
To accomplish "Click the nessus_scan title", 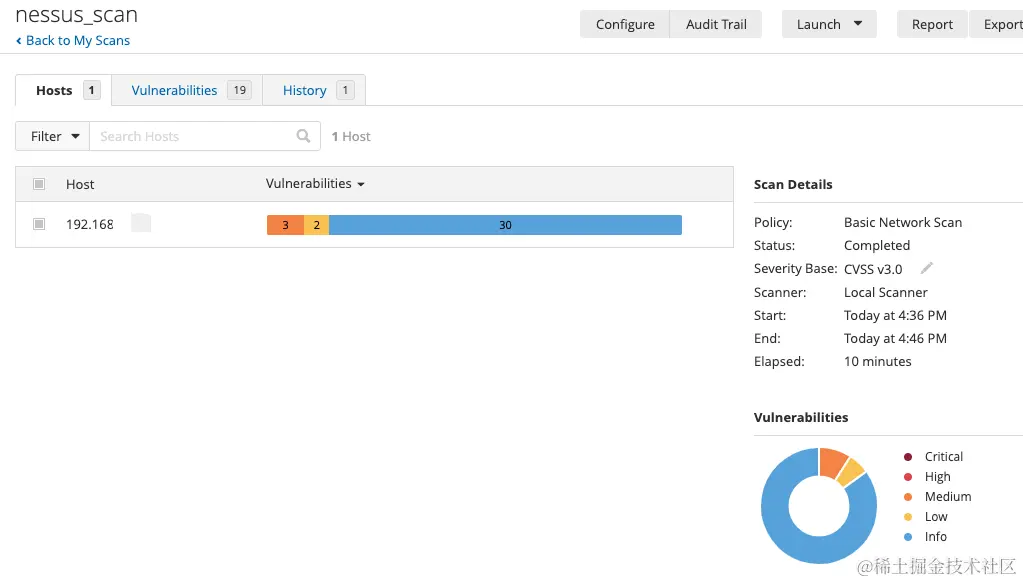I will pyautogui.click(x=76, y=14).
